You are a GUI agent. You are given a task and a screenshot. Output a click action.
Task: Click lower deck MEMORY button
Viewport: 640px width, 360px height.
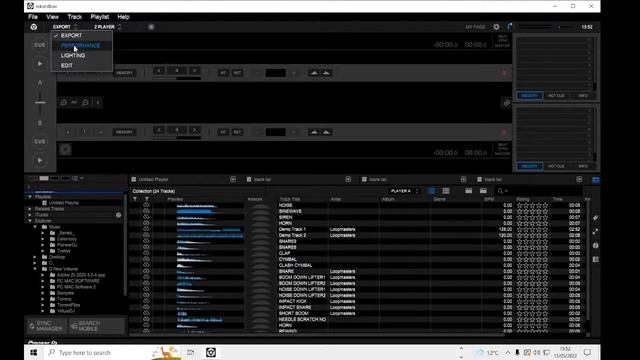coord(124,132)
